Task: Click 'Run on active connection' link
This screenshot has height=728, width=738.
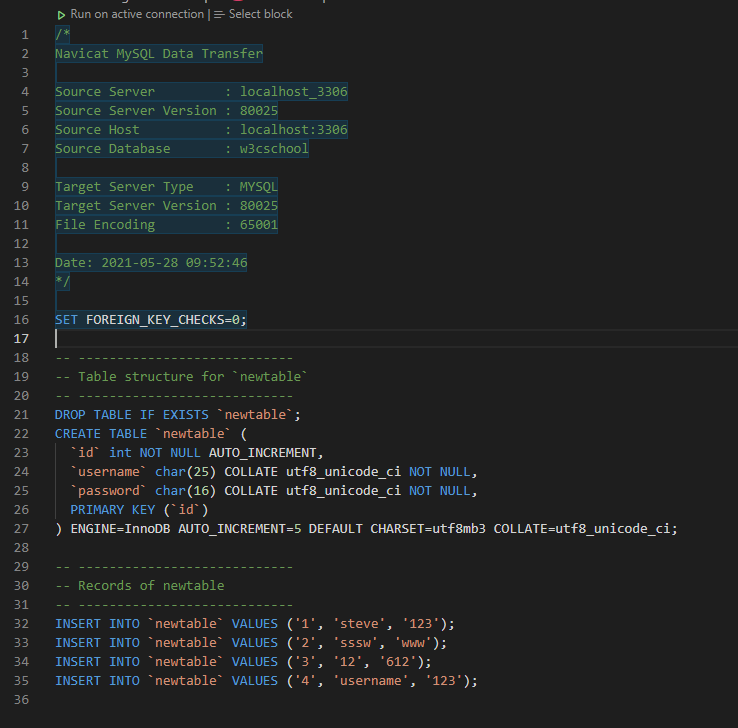Action: pyautogui.click(x=137, y=15)
